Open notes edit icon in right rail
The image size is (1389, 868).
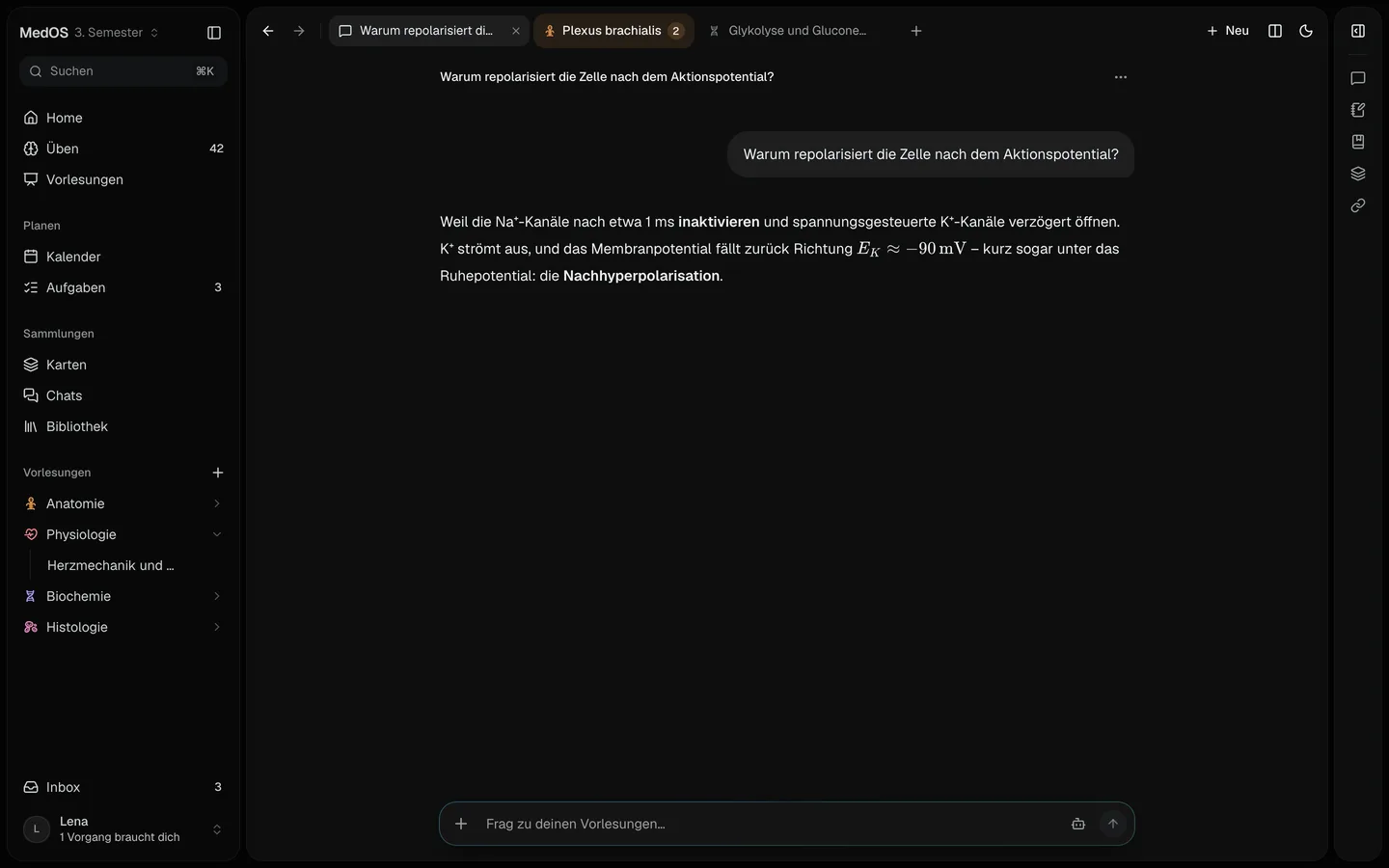[1358, 110]
